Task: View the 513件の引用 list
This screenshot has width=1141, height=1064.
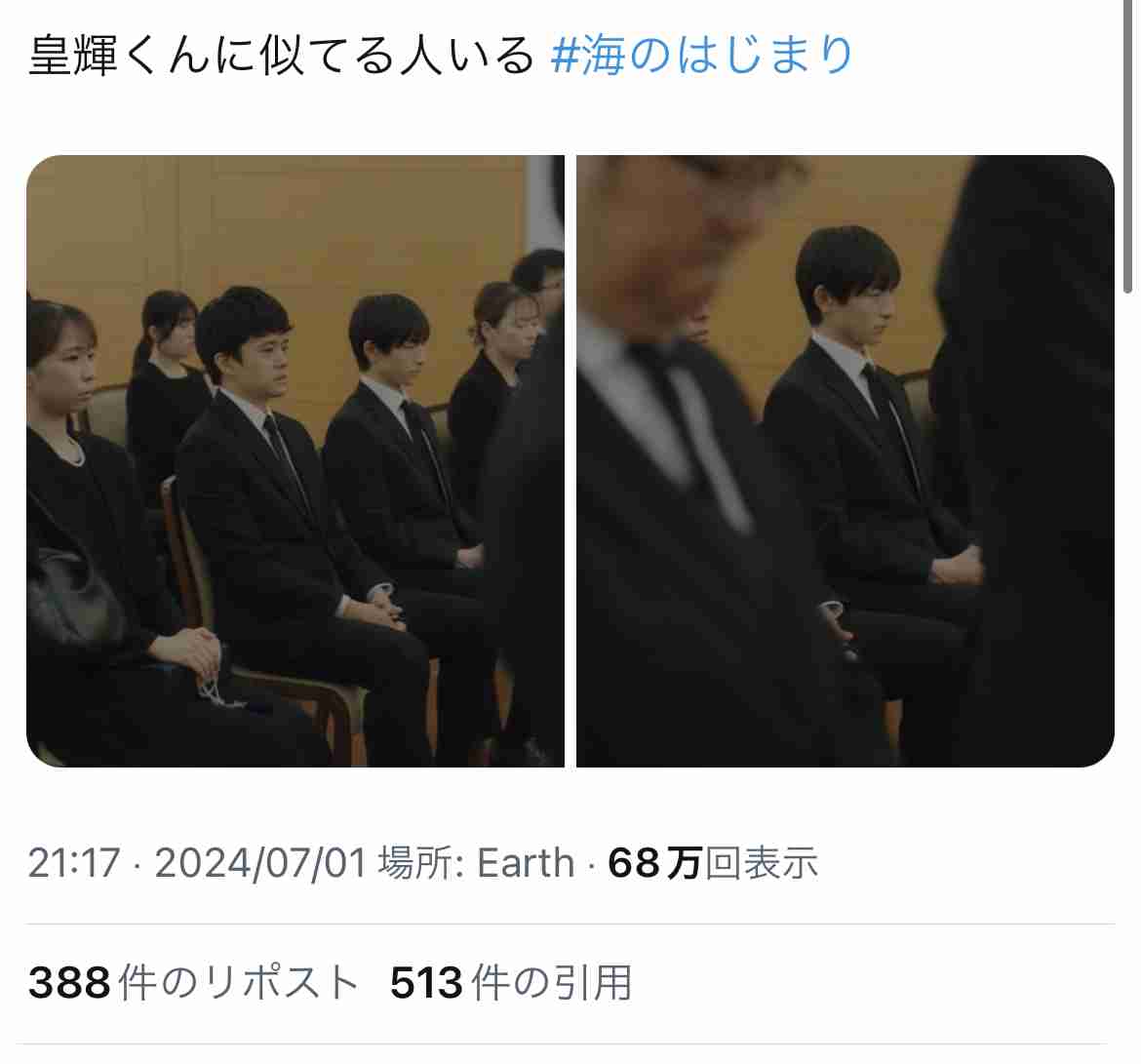Action: [511, 982]
